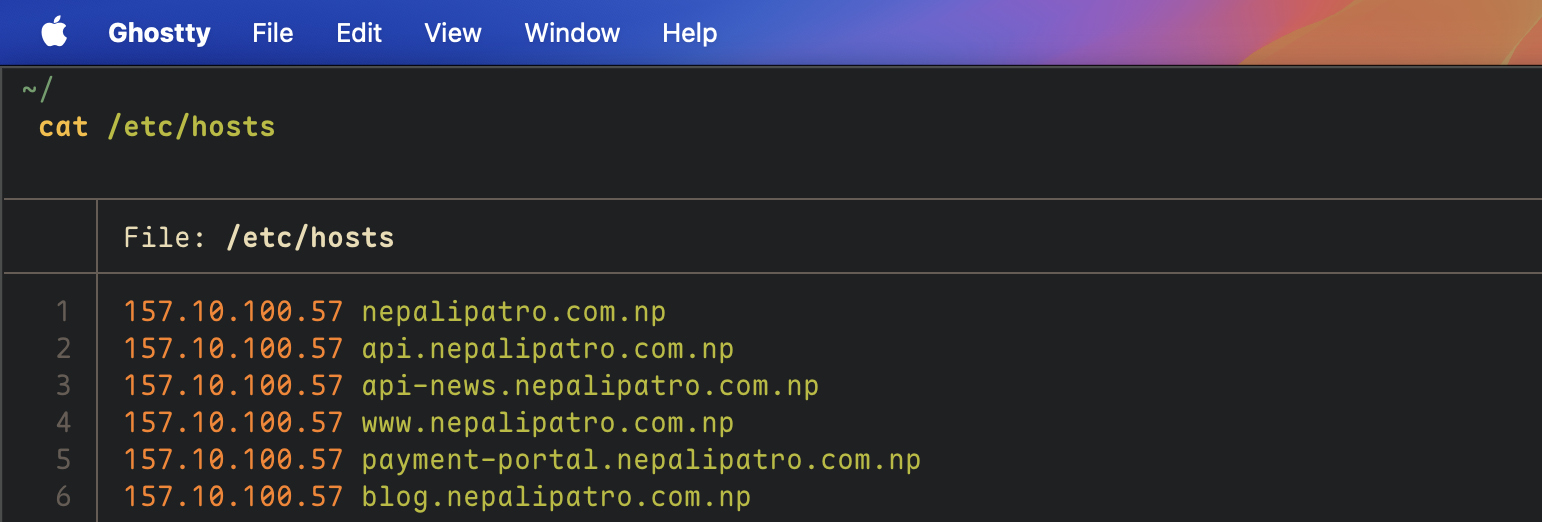Image resolution: width=1542 pixels, height=522 pixels.
Task: Open the Window menu
Action: point(572,33)
